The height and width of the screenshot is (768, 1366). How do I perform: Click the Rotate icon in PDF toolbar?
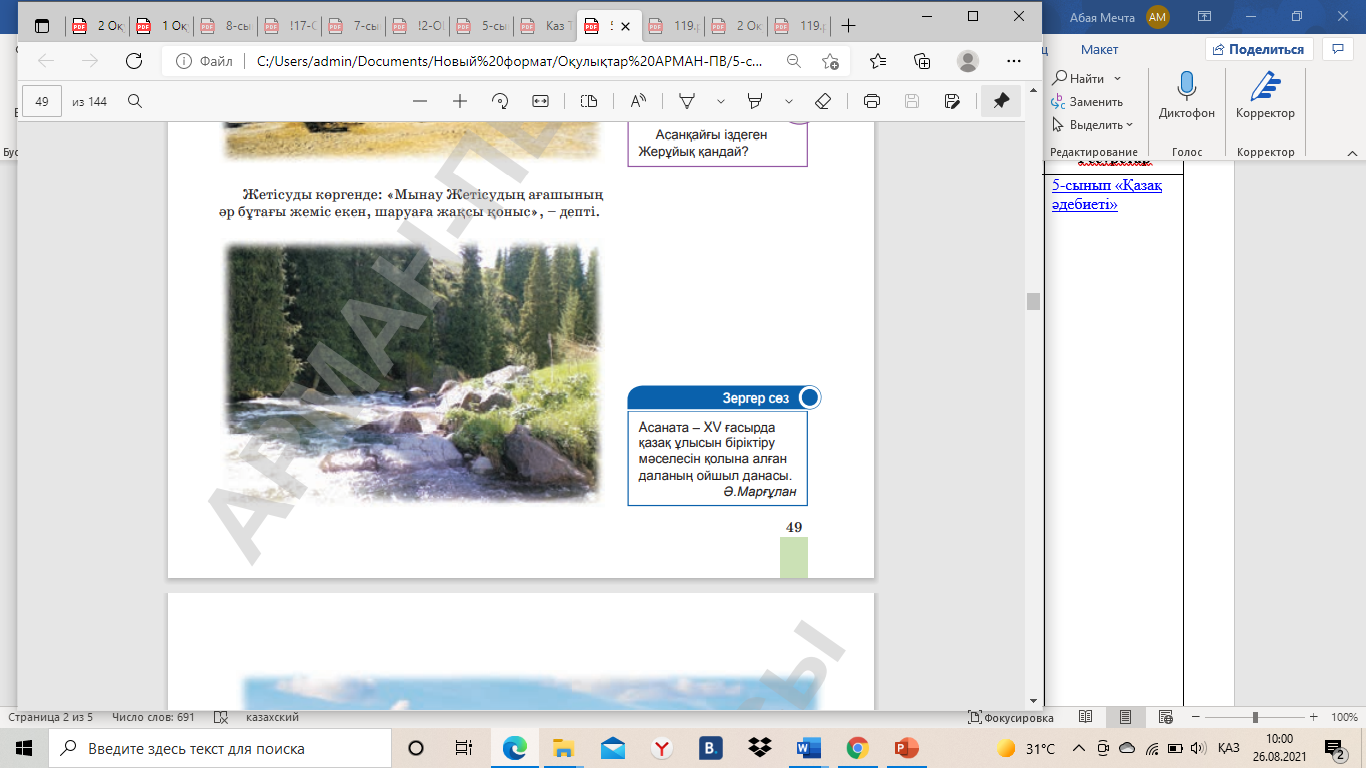[500, 101]
